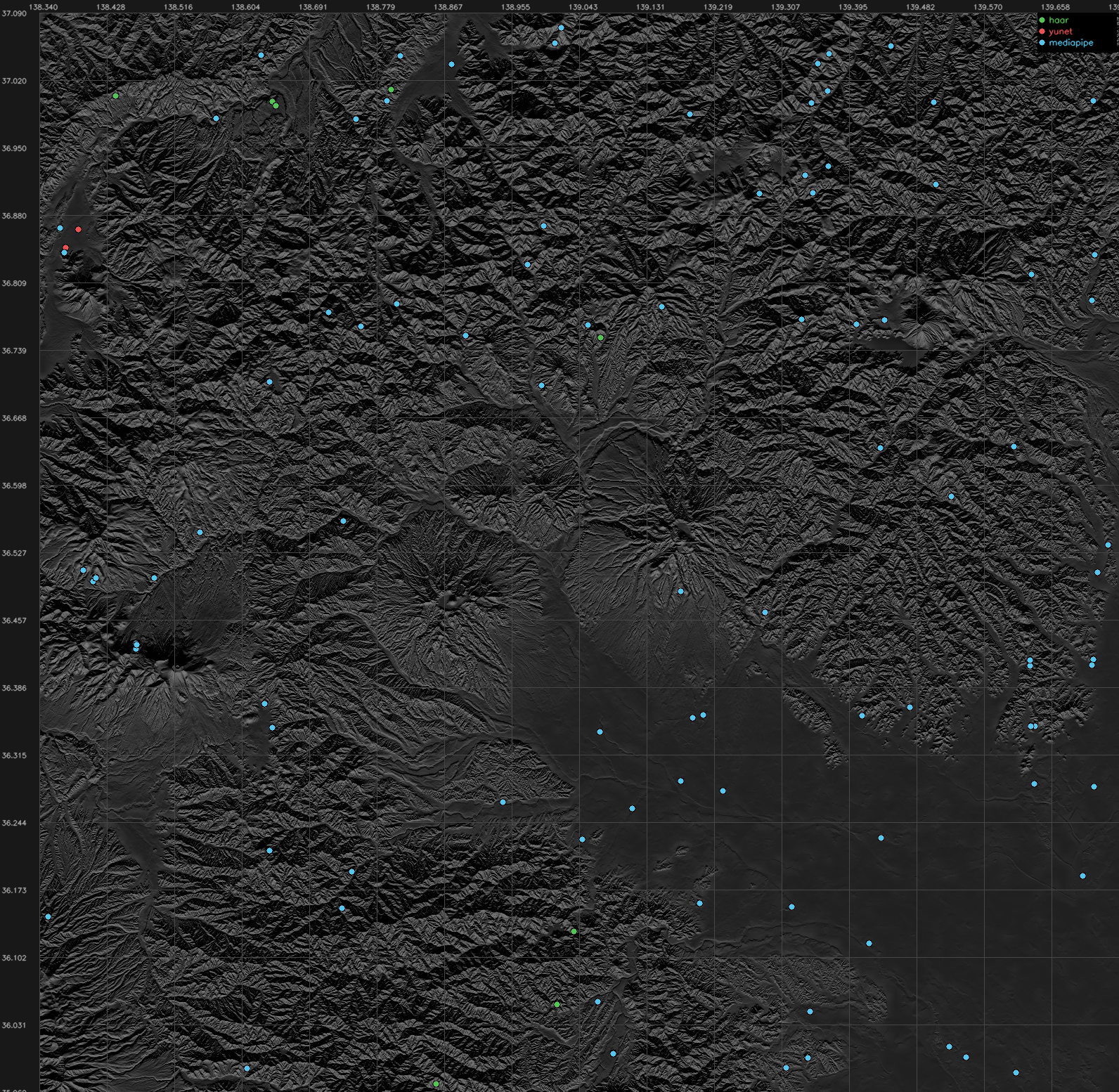Click x-axis tick label 138.691
Image resolution: width=1119 pixels, height=1092 pixels.
pyautogui.click(x=313, y=7)
